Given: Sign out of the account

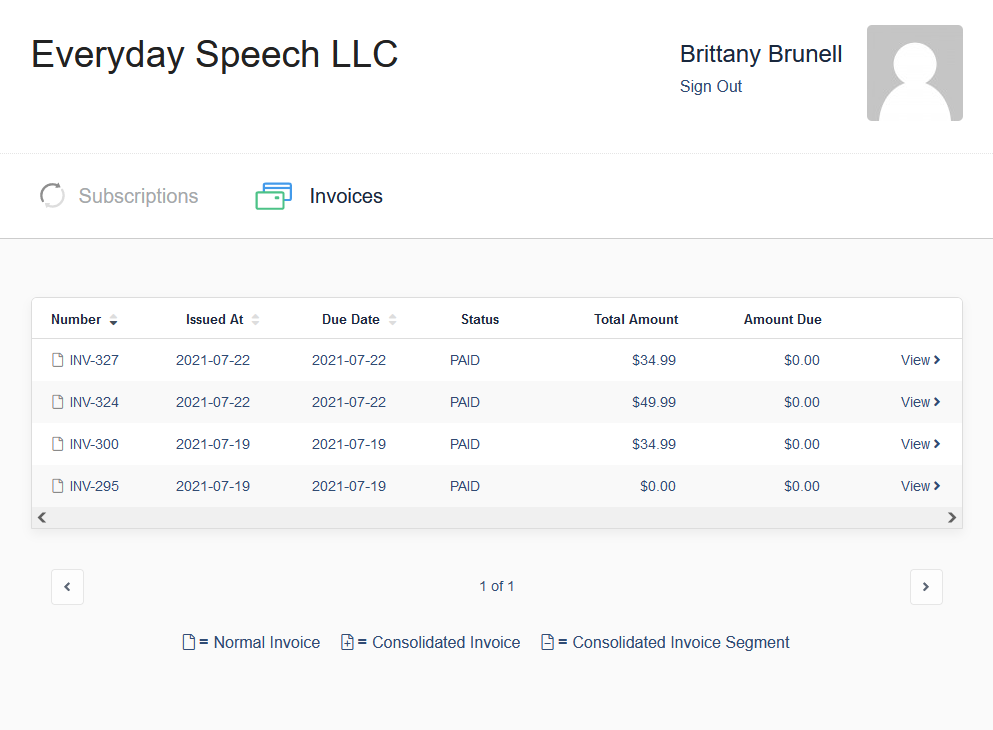Looking at the screenshot, I should [x=711, y=86].
